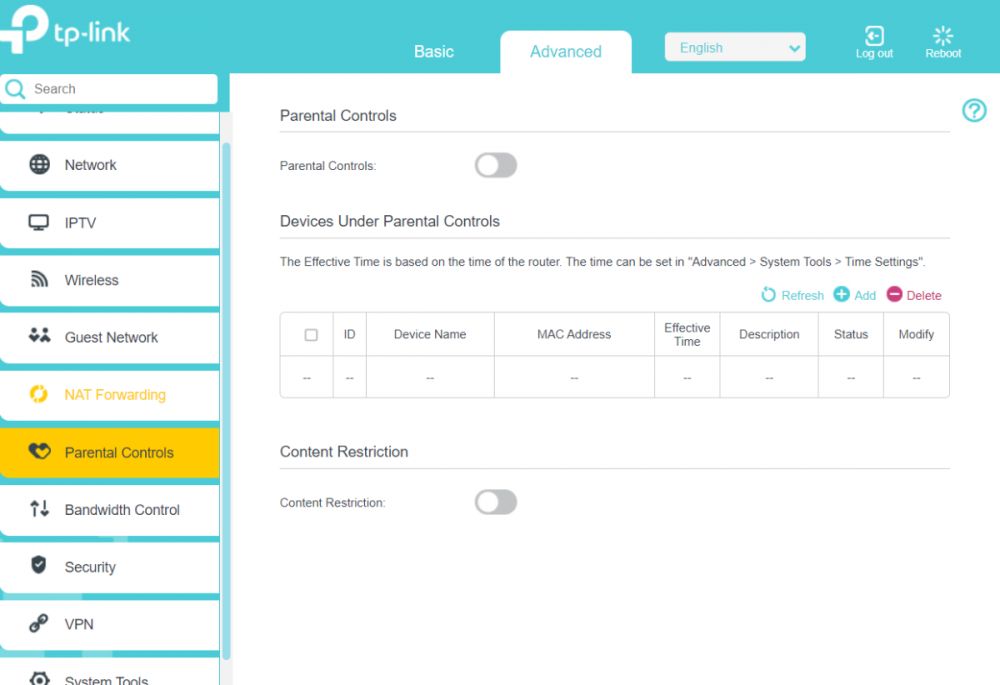Screen dimensions: 1000x685
Task: Open NAT Forwarding in the sidebar
Action: (x=114, y=395)
